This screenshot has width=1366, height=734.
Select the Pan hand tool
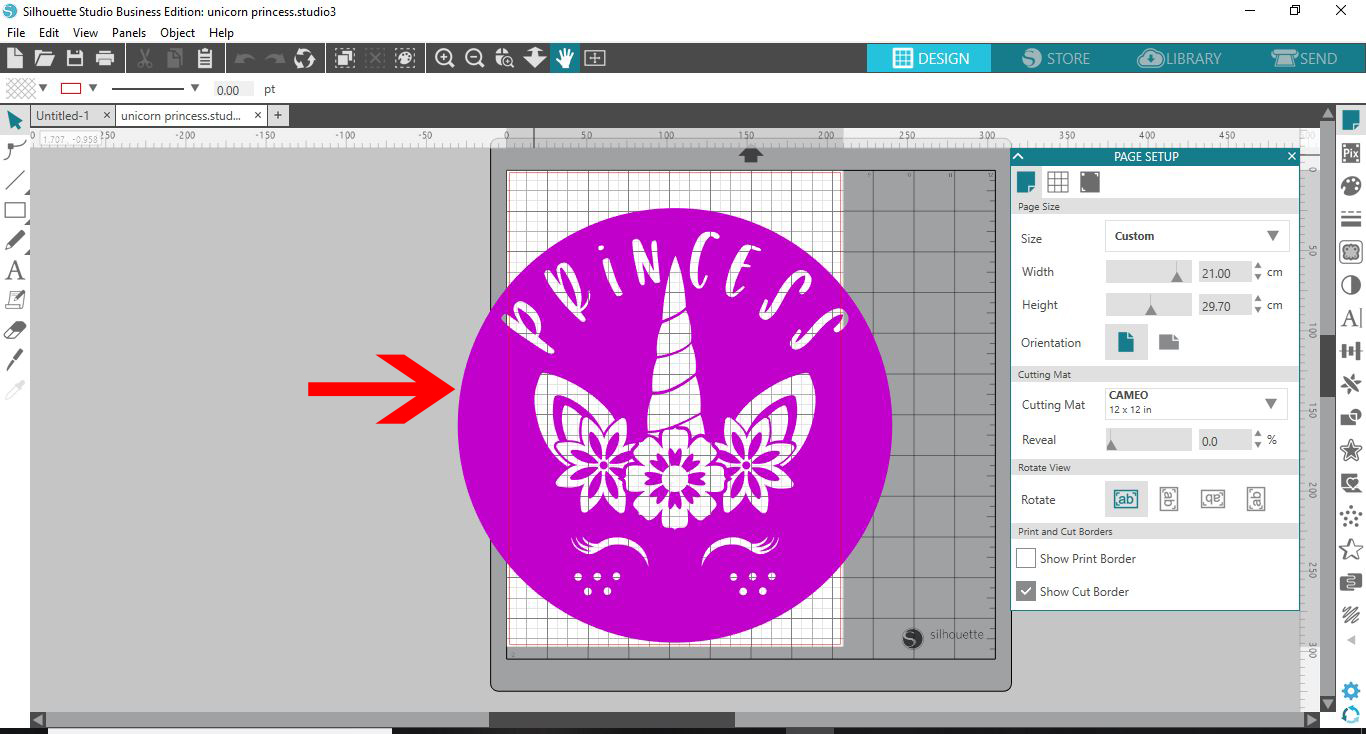565,58
